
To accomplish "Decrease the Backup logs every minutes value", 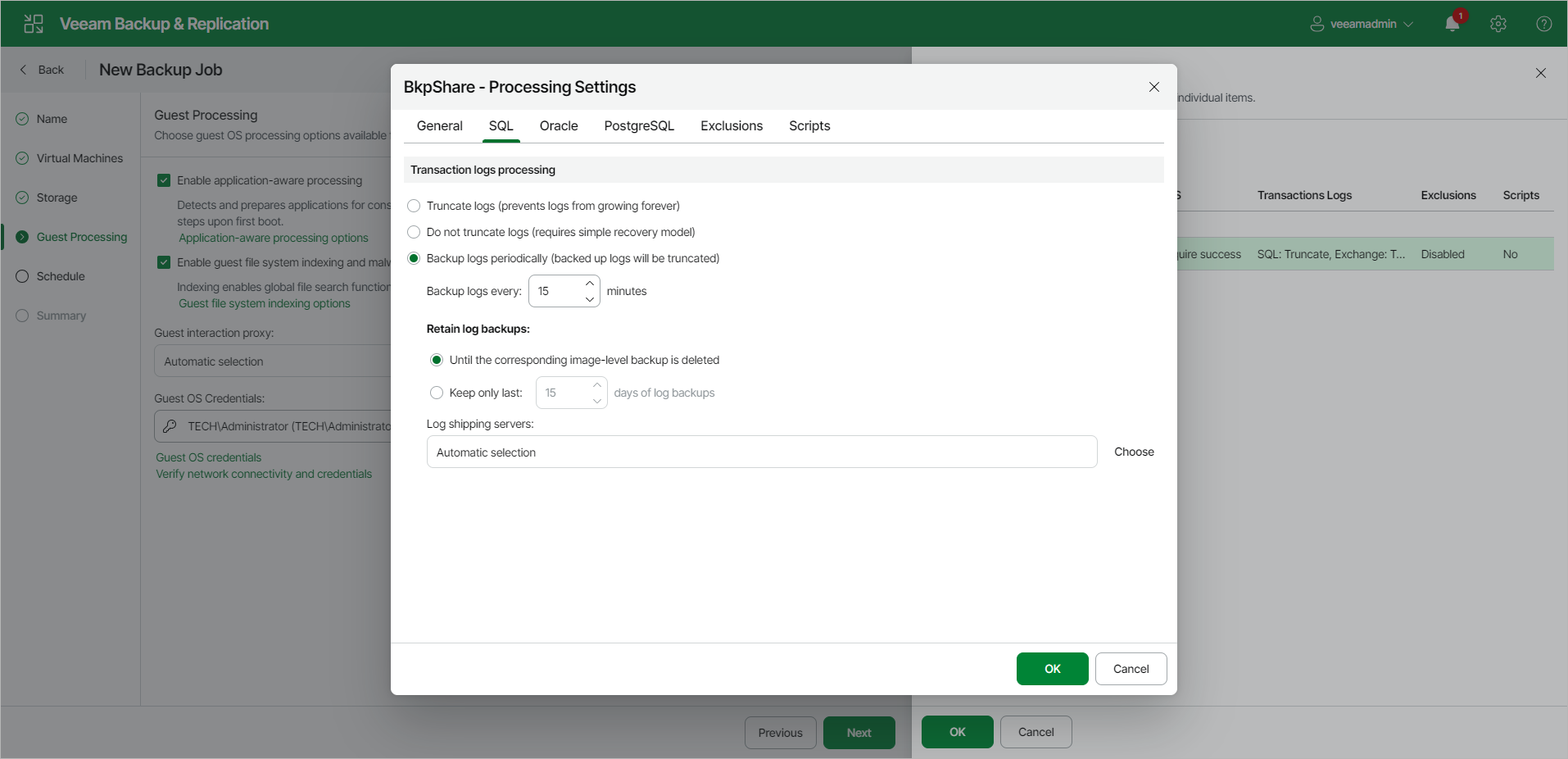I will click(x=590, y=299).
